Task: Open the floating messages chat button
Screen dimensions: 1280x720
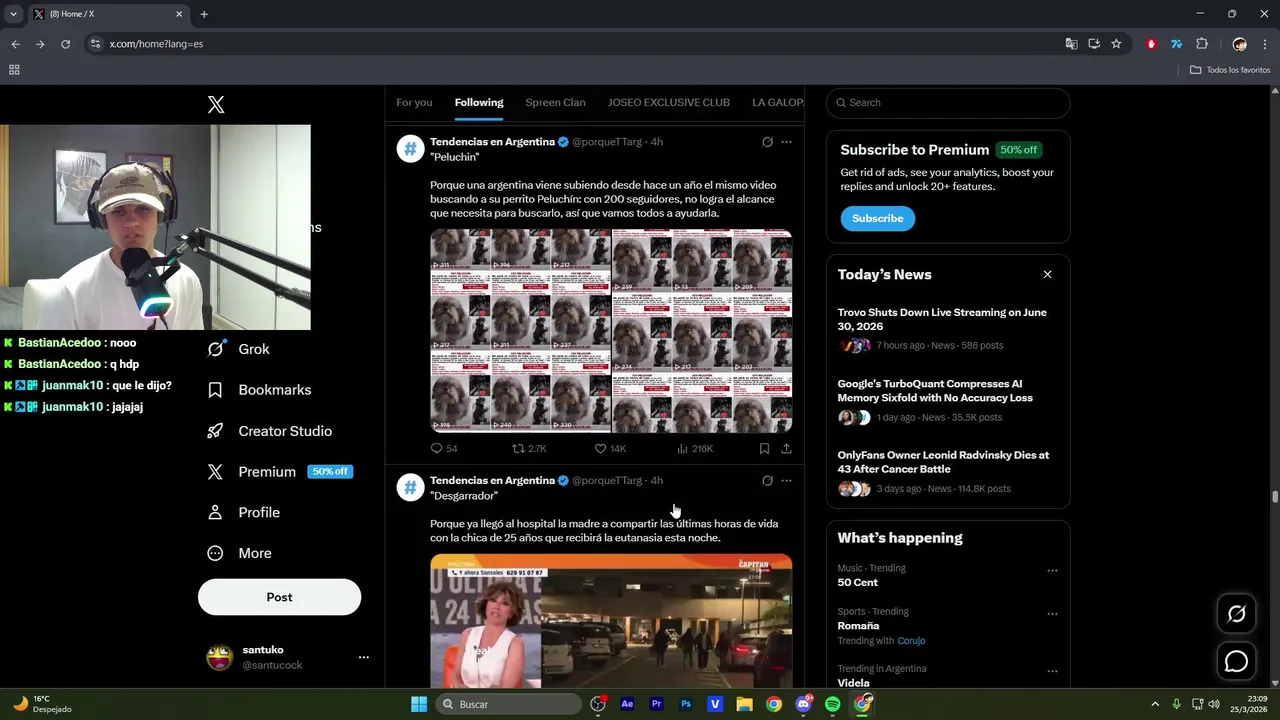Action: tap(1236, 661)
